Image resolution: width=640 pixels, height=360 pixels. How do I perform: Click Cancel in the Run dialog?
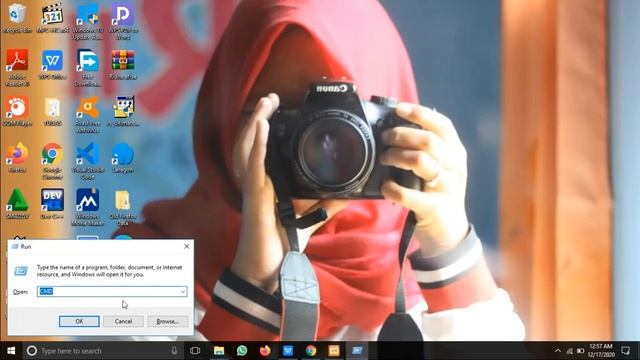click(123, 321)
